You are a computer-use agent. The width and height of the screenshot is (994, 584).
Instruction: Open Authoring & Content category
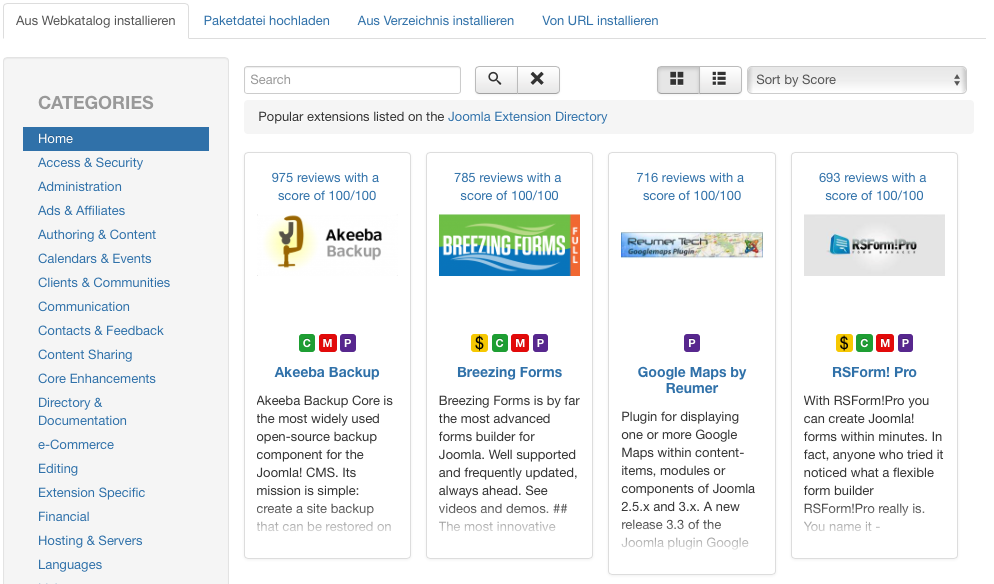click(97, 235)
